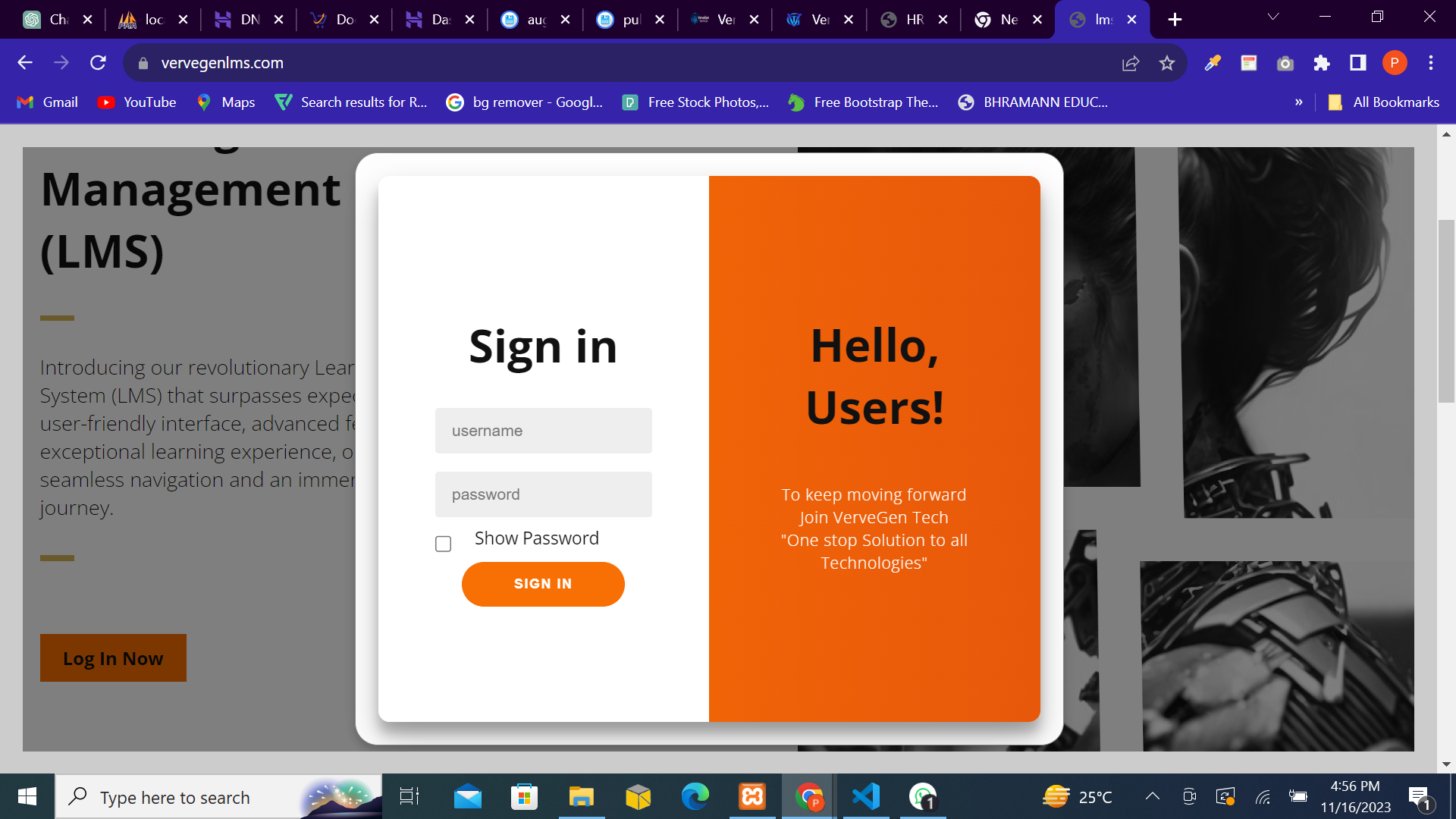This screenshot has width=1456, height=819.
Task: Click the camera screenshot extension icon
Action: coord(1285,63)
